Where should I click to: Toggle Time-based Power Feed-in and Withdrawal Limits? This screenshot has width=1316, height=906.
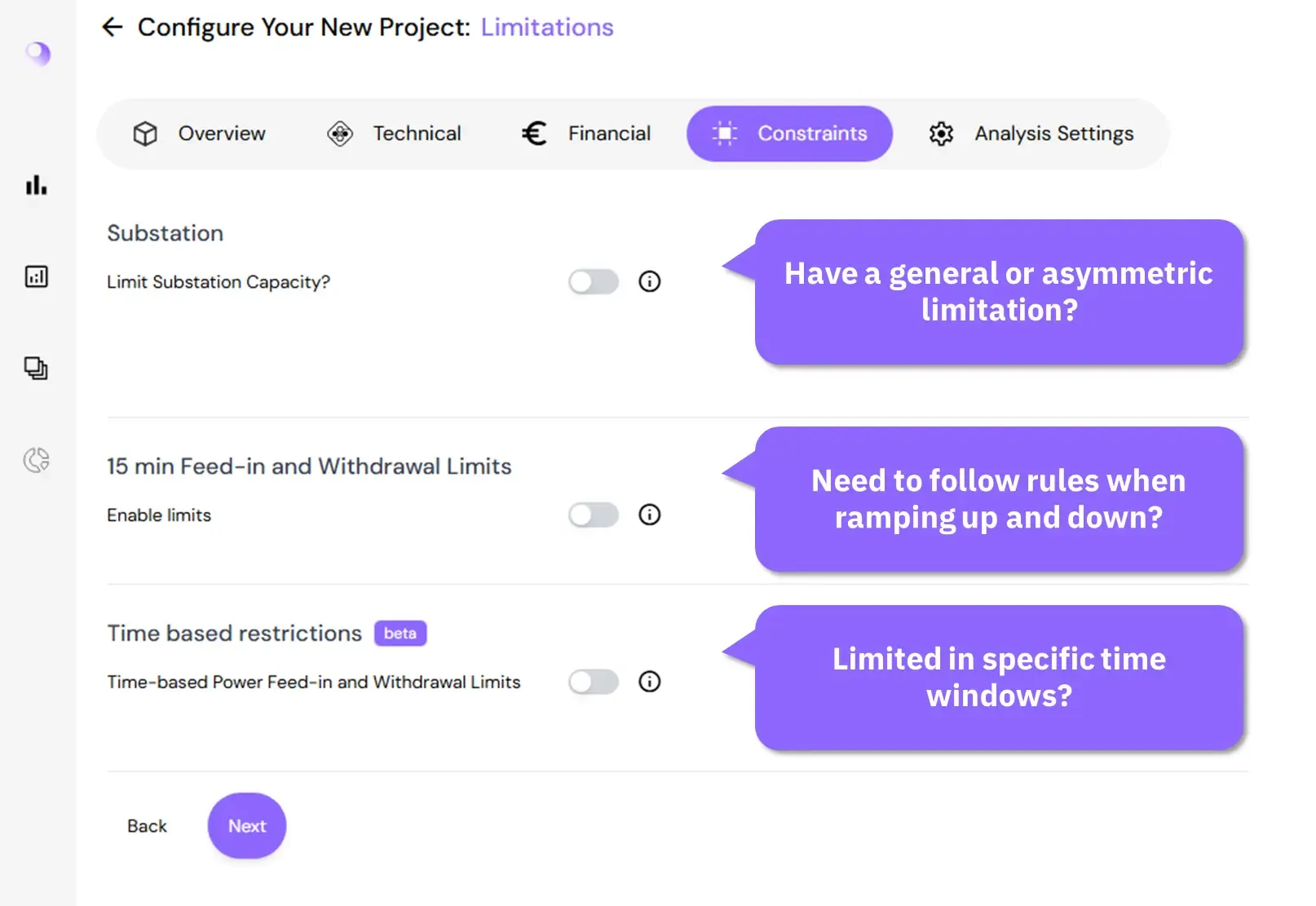pos(594,682)
